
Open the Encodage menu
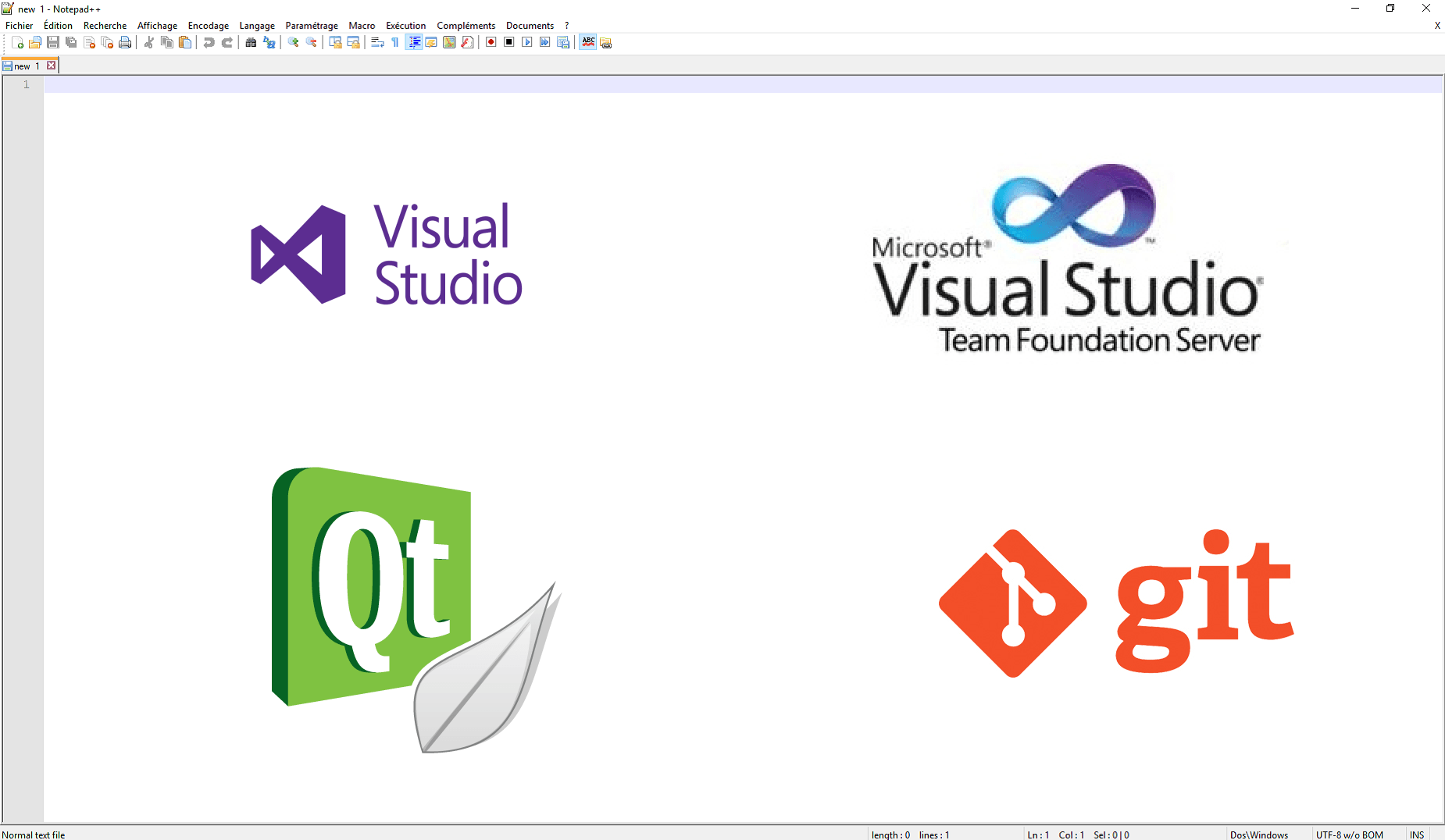(x=208, y=26)
